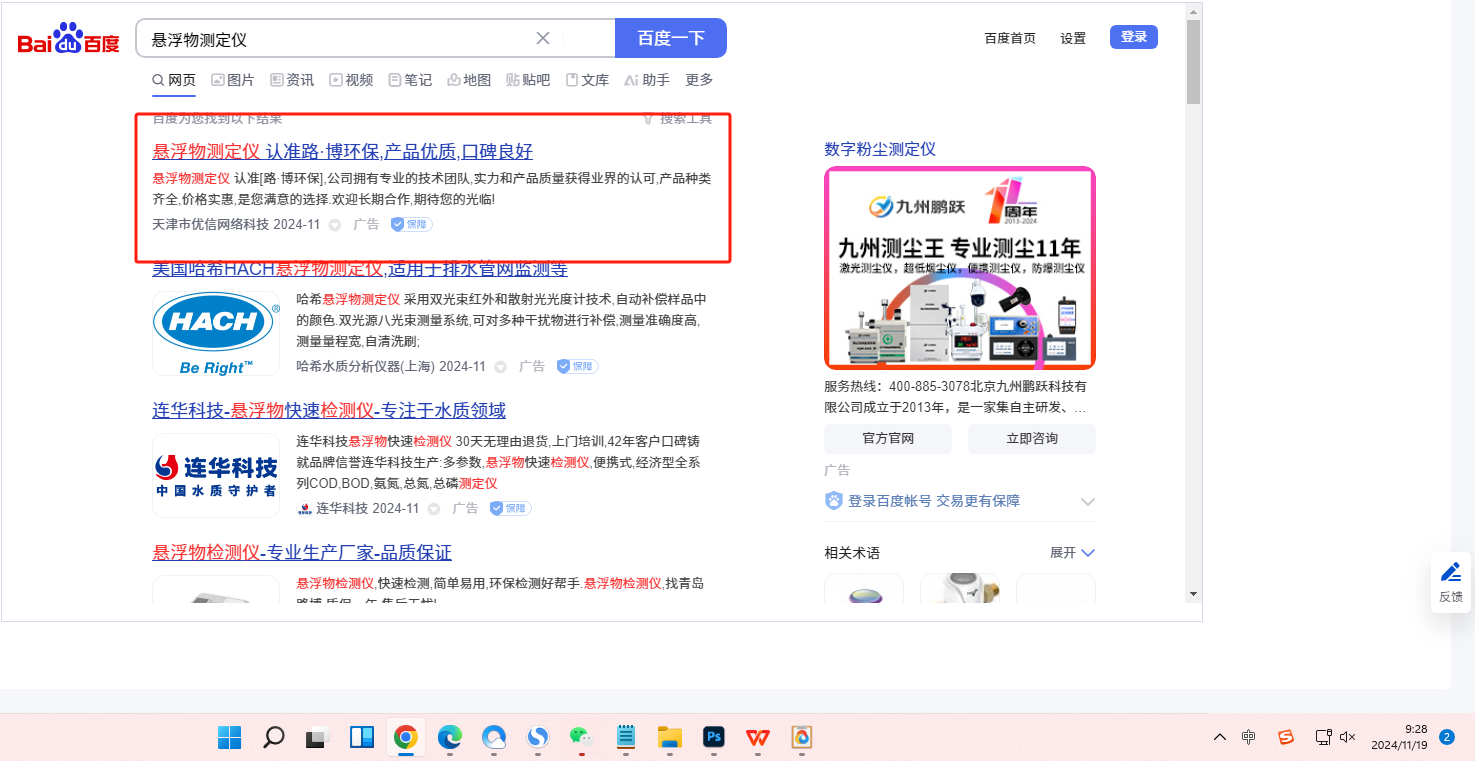The height and width of the screenshot is (761, 1475).
Task: Open the 地图 tab
Action: (469, 80)
